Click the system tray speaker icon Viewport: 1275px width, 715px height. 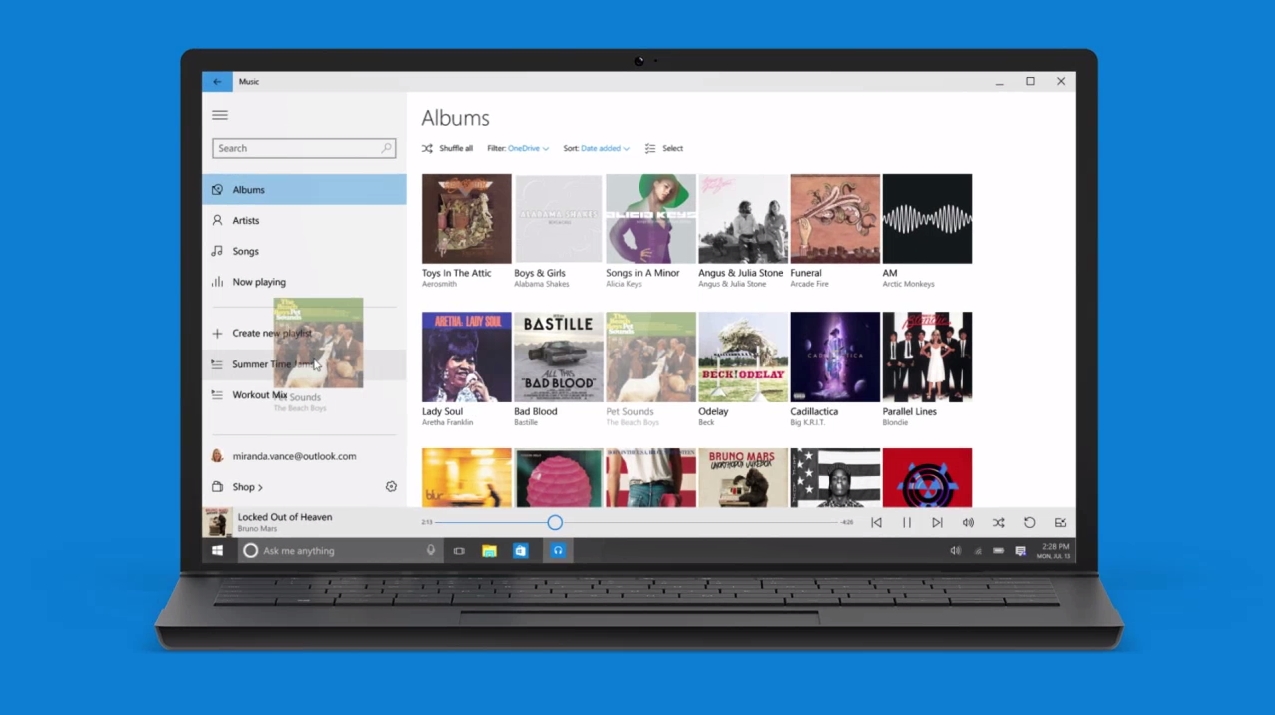pyautogui.click(x=955, y=551)
